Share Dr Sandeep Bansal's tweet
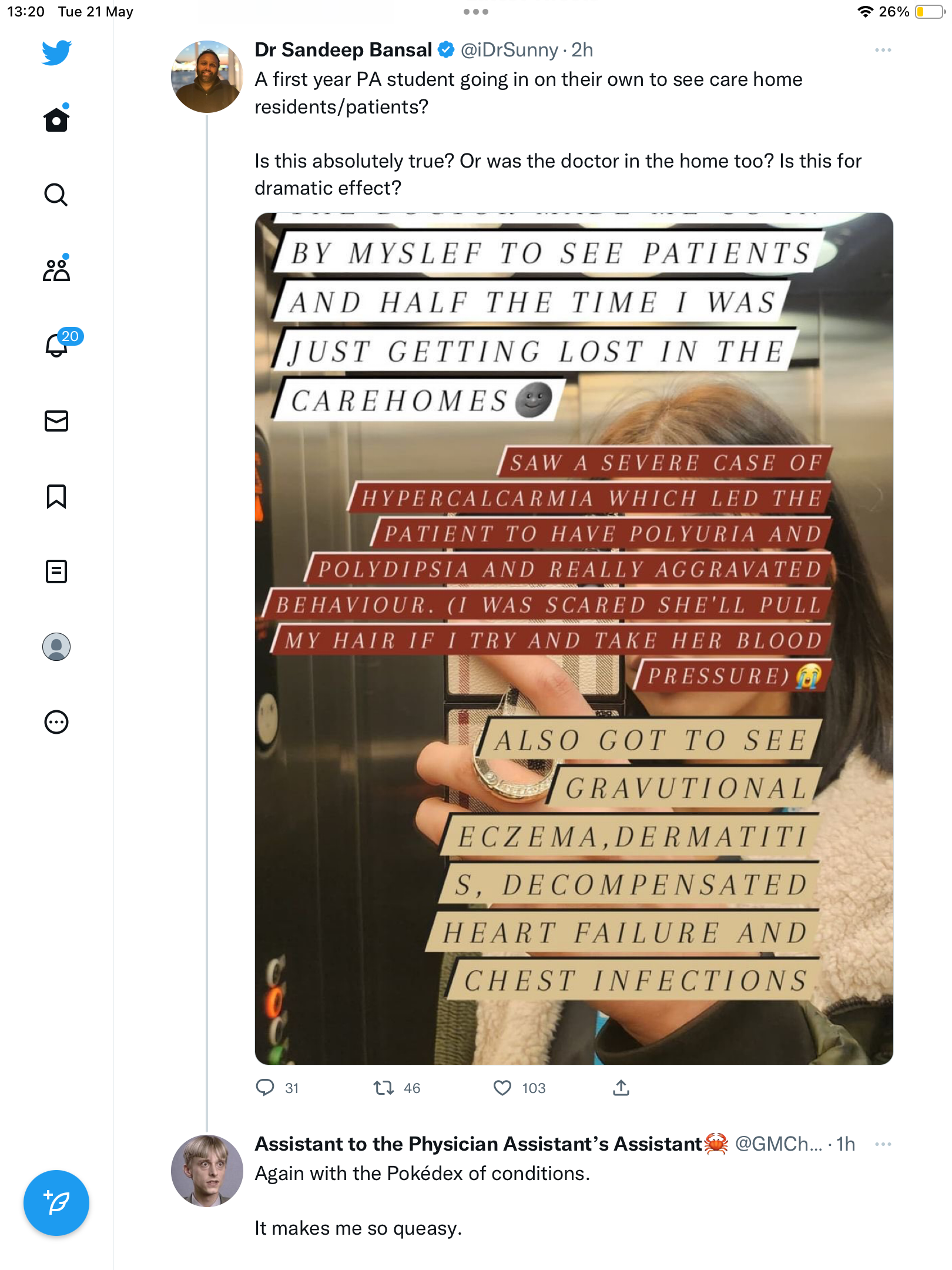This screenshot has height=1270, width=952. (x=621, y=1088)
